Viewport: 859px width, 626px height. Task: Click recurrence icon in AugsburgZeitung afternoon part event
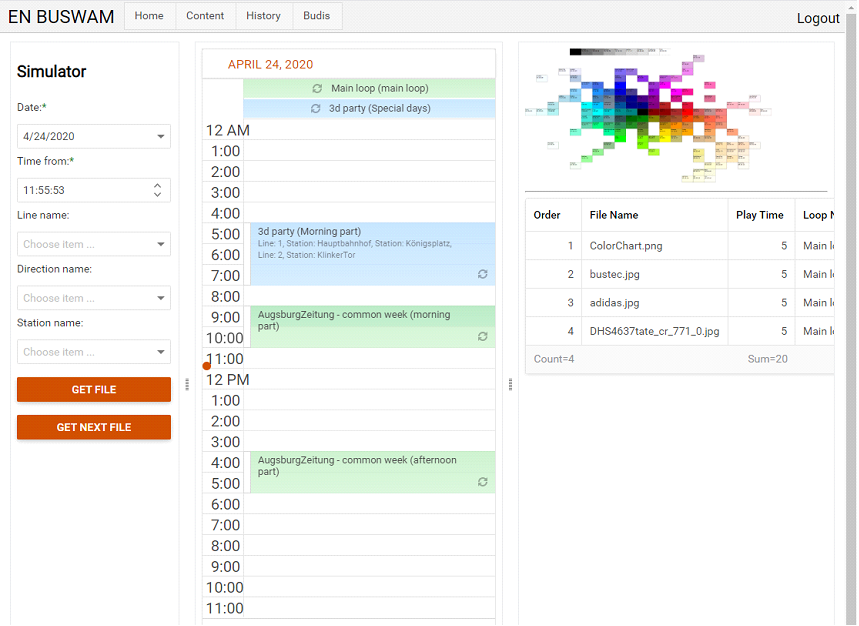click(483, 482)
